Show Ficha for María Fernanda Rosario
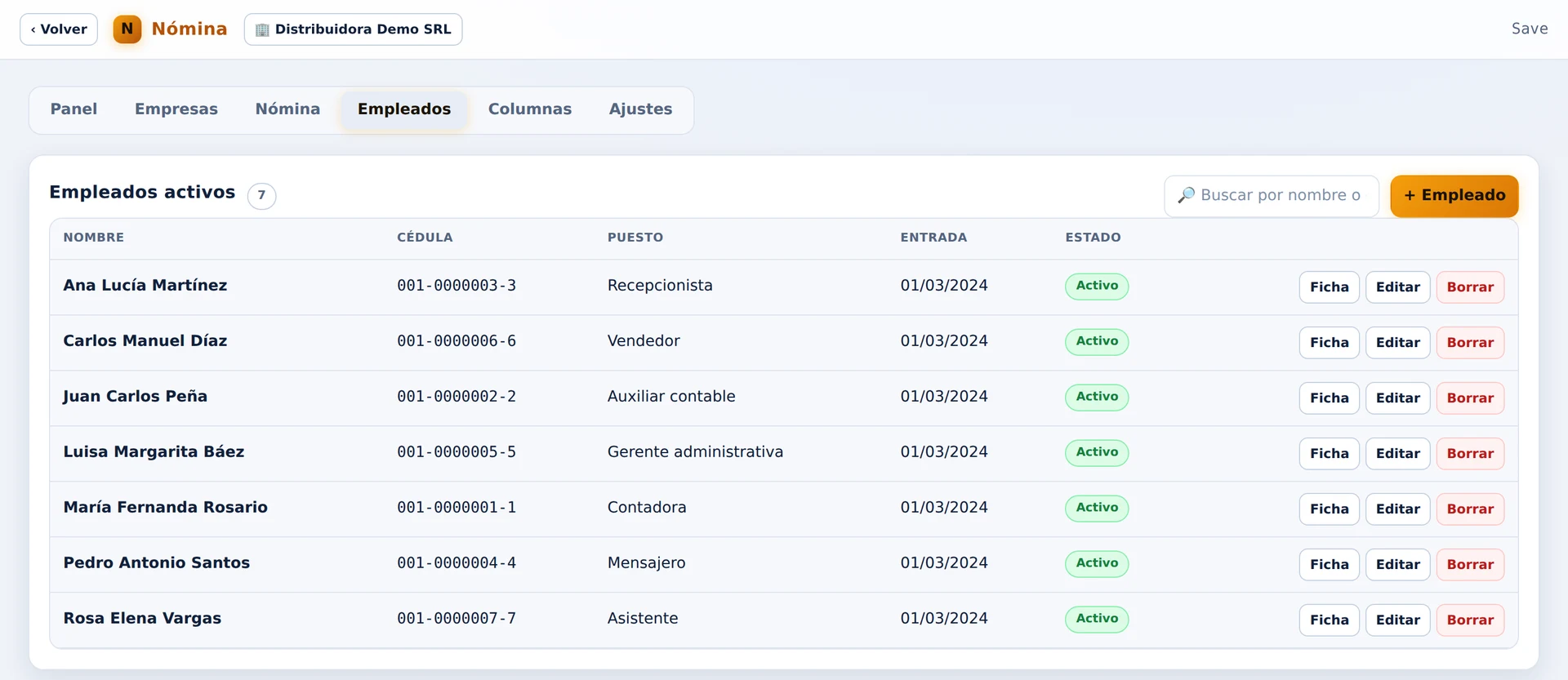 pyautogui.click(x=1330, y=509)
